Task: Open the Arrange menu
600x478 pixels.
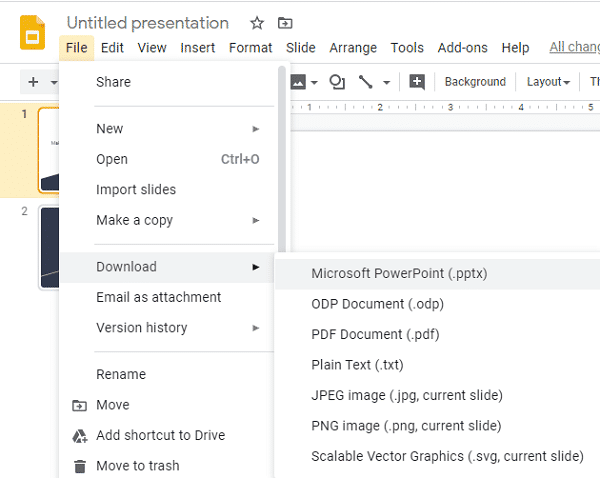Action: pos(353,48)
